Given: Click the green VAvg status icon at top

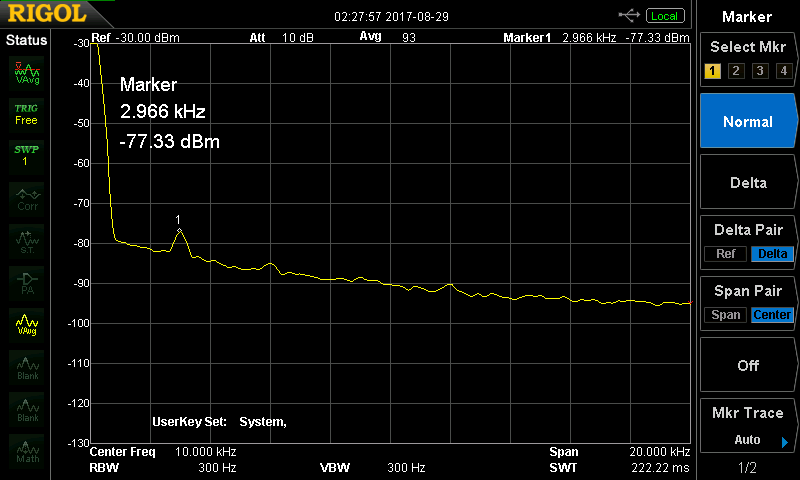Looking at the screenshot, I should tap(26, 72).
